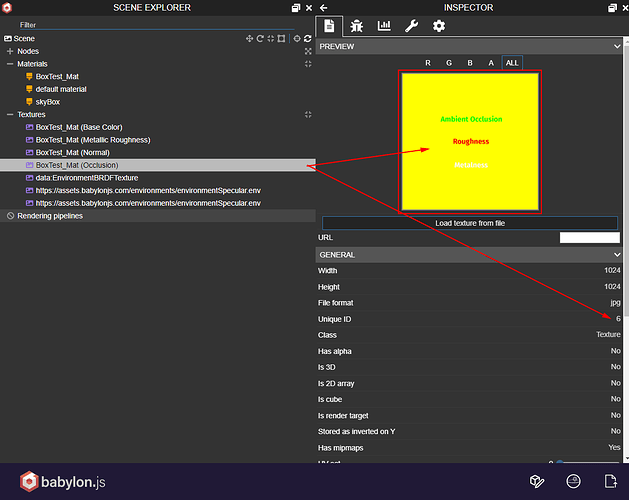
Task: Open the Tools tab with wrench icon
Action: (x=411, y=26)
